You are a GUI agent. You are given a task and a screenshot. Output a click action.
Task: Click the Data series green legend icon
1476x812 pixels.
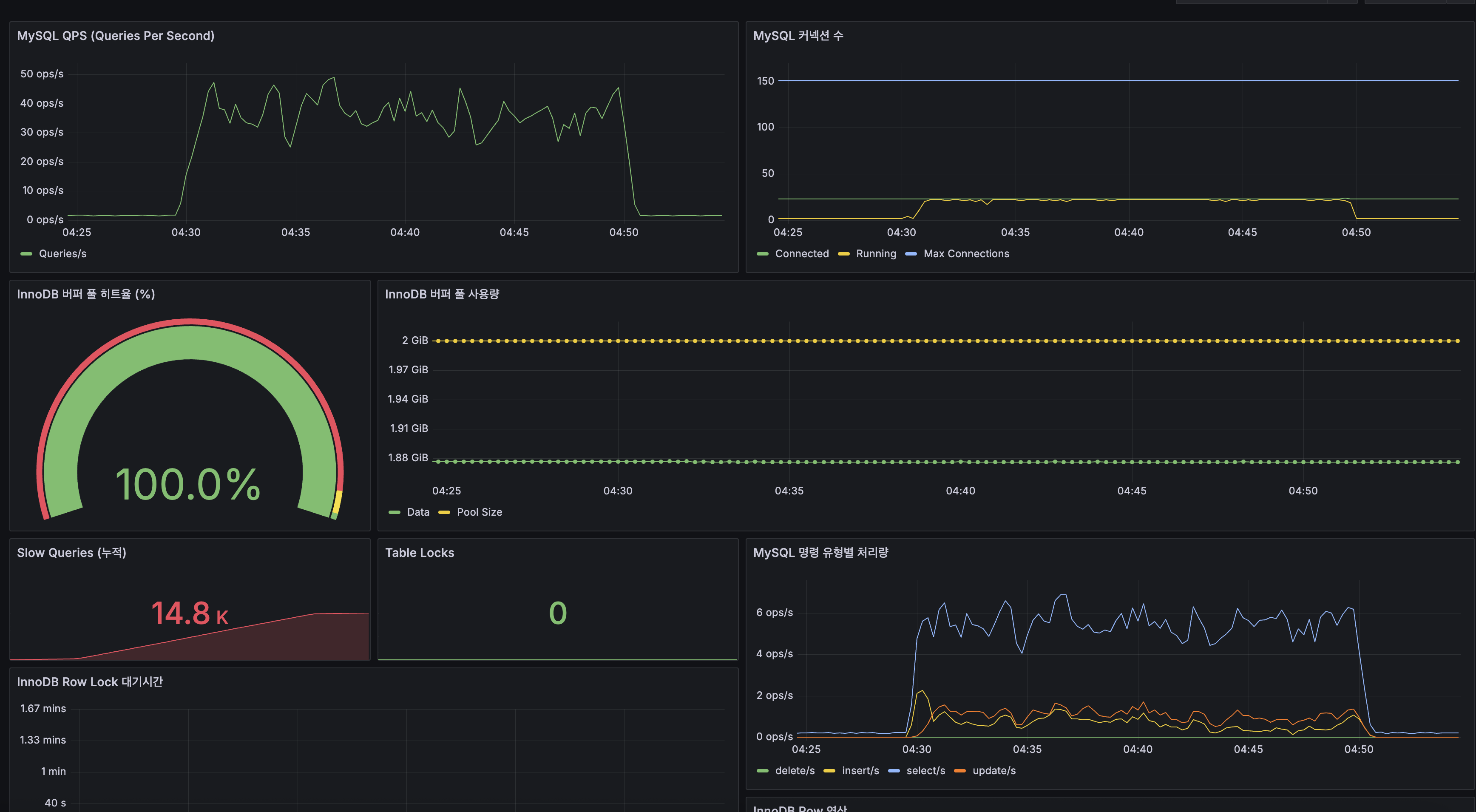pyautogui.click(x=394, y=512)
